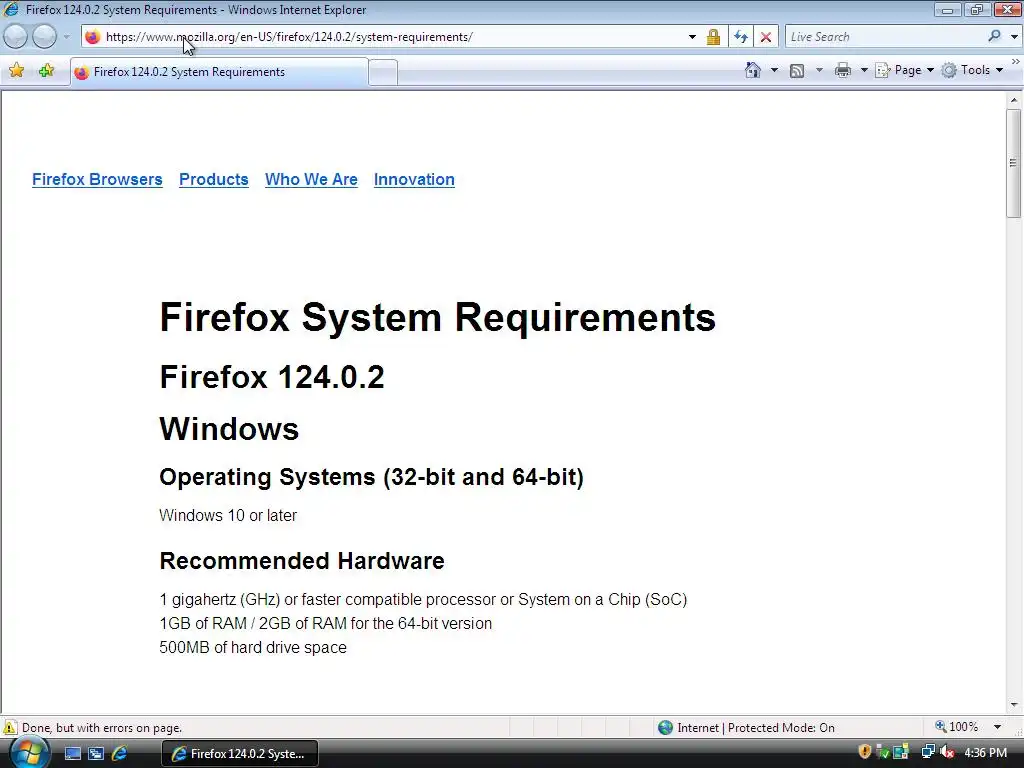Expand the Print options dropdown arrow

(x=863, y=70)
